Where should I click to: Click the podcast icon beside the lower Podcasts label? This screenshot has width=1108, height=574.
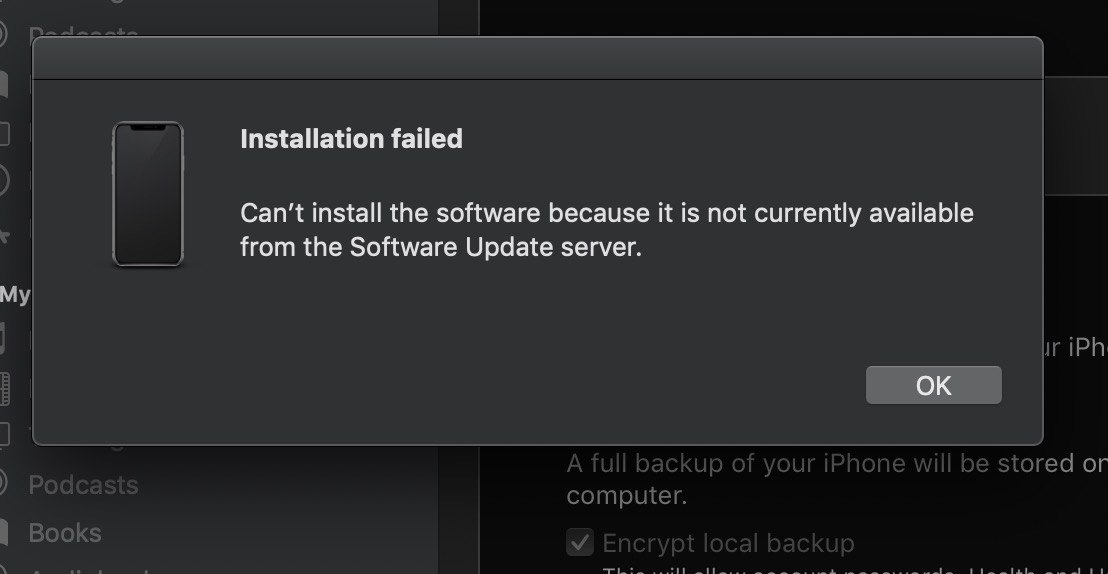[4, 484]
